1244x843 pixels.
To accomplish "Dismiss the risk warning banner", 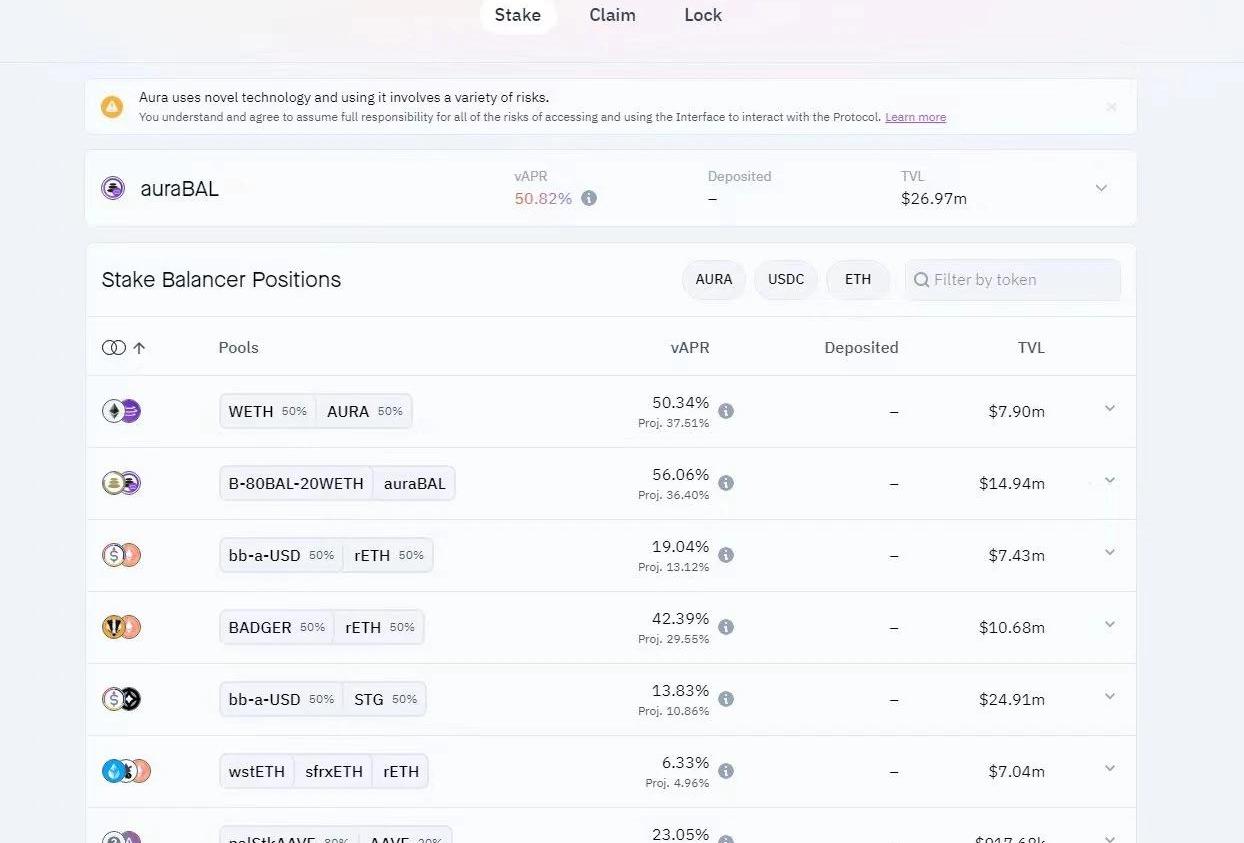I will pos(1111,106).
